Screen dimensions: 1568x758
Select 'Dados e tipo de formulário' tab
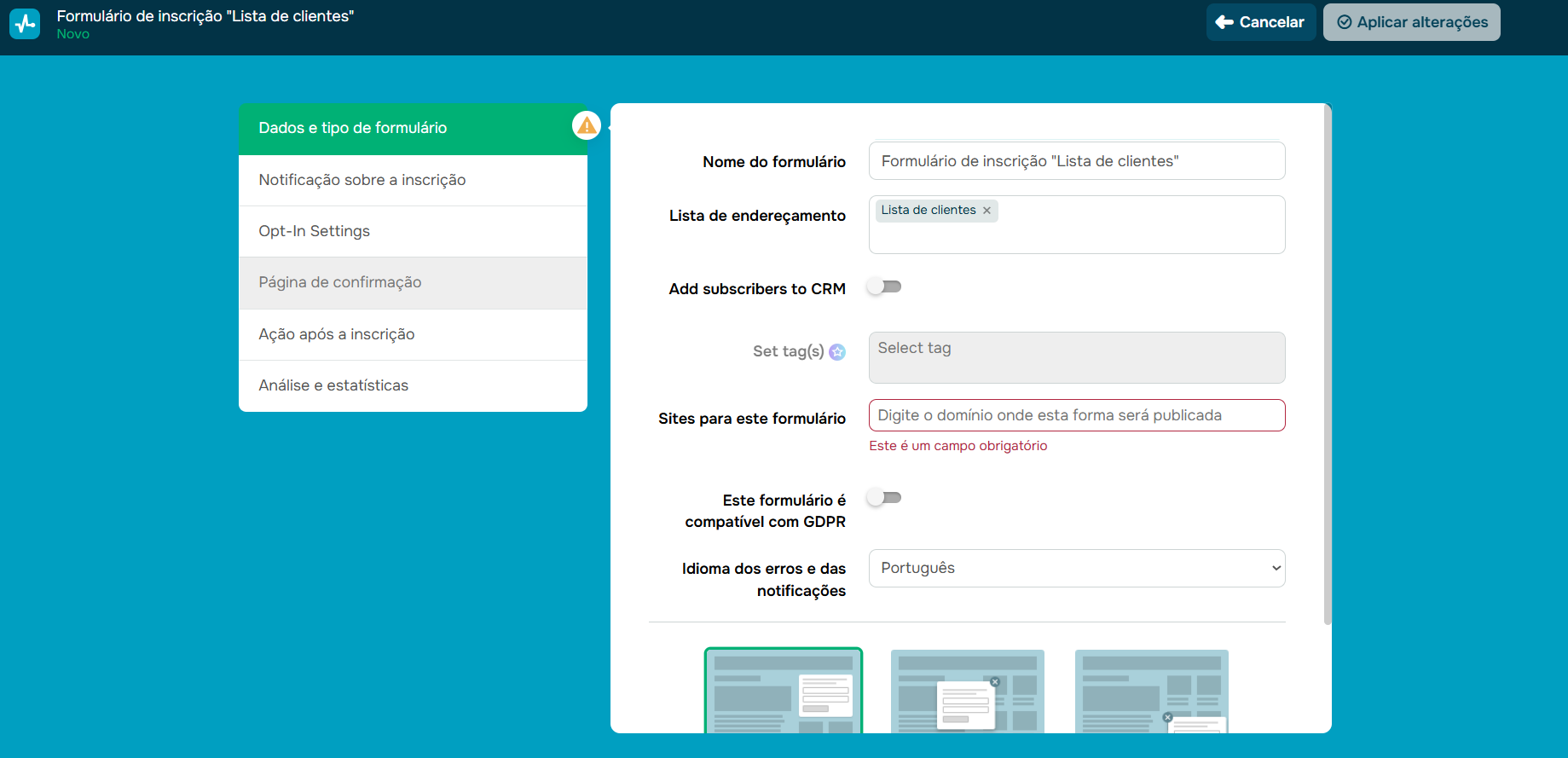click(x=413, y=129)
